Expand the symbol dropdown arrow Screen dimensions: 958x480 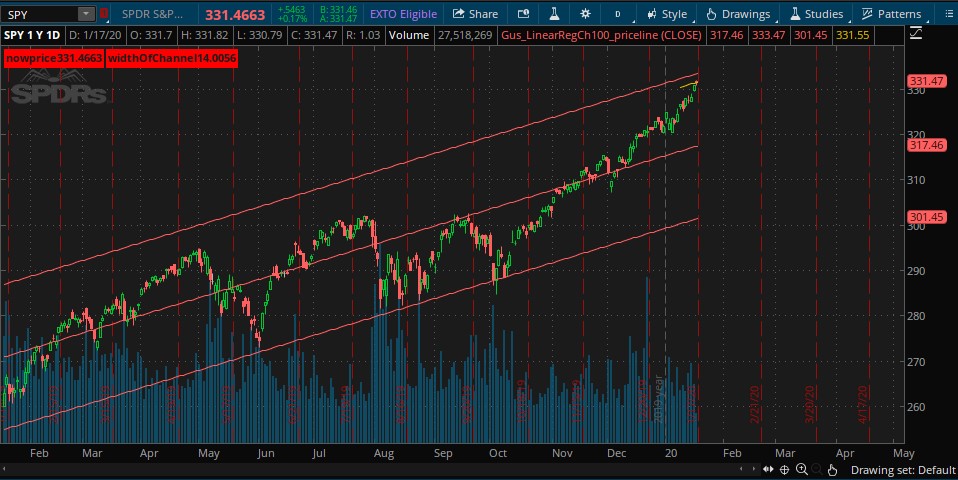[86, 14]
